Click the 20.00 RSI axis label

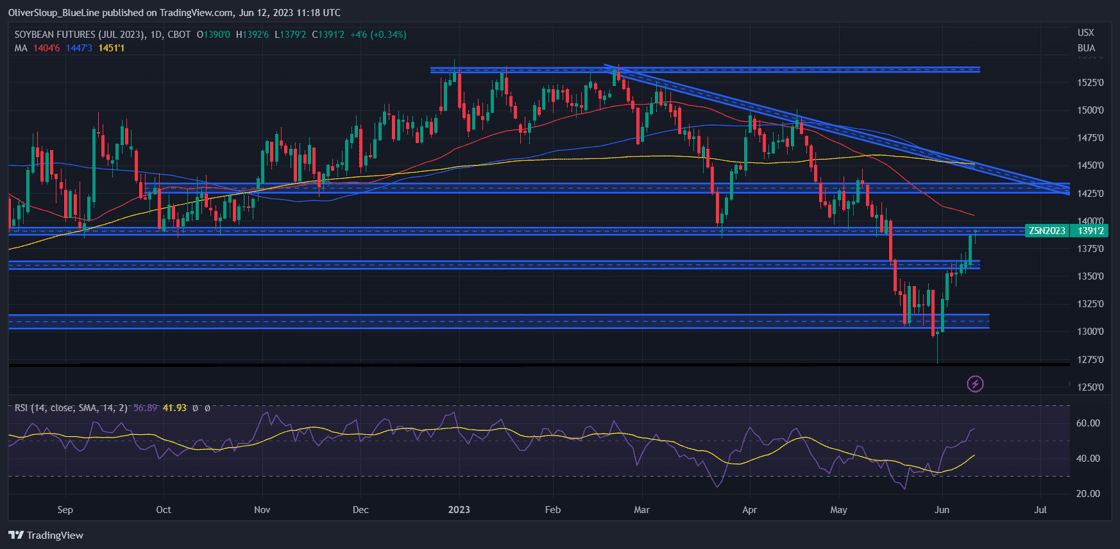1089,494
